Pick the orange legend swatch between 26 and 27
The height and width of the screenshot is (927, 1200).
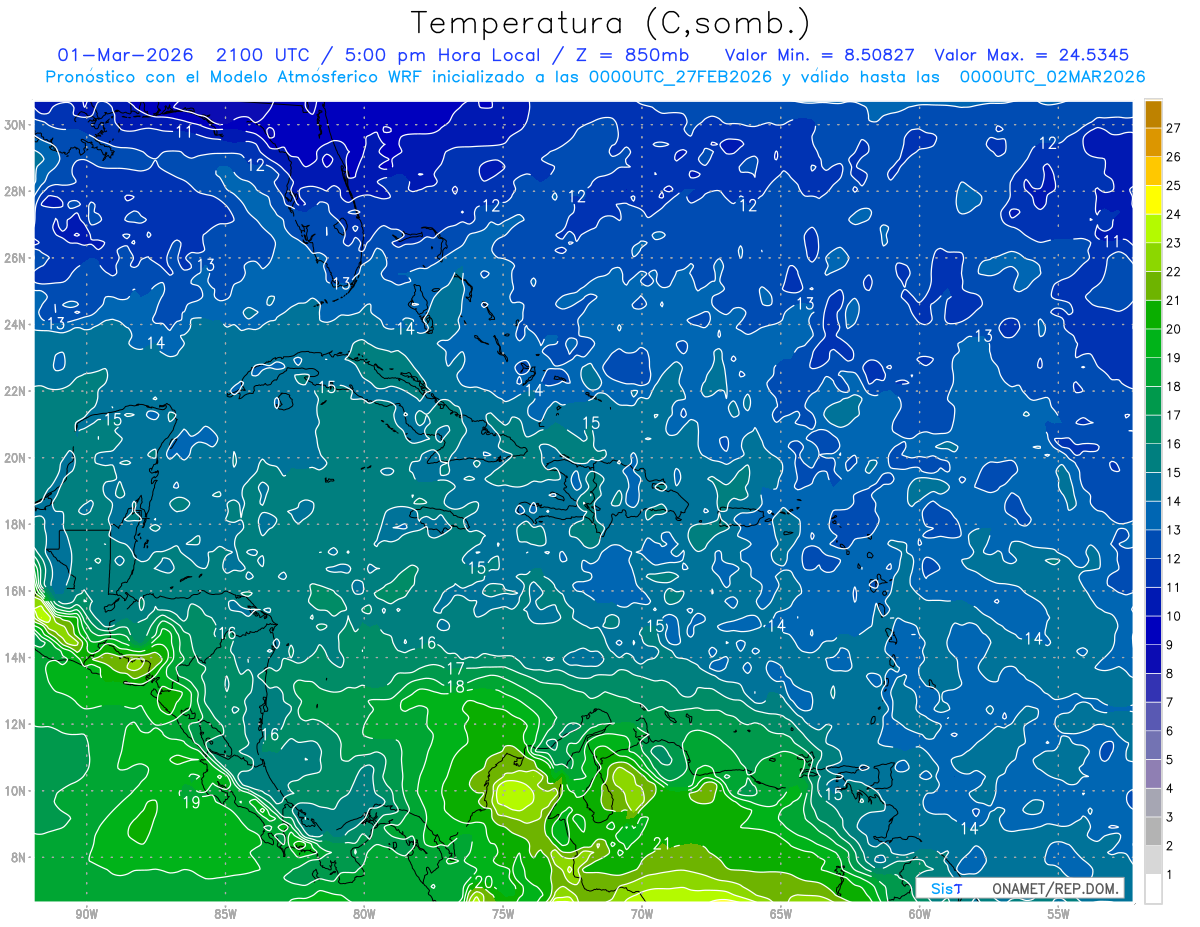point(1153,143)
